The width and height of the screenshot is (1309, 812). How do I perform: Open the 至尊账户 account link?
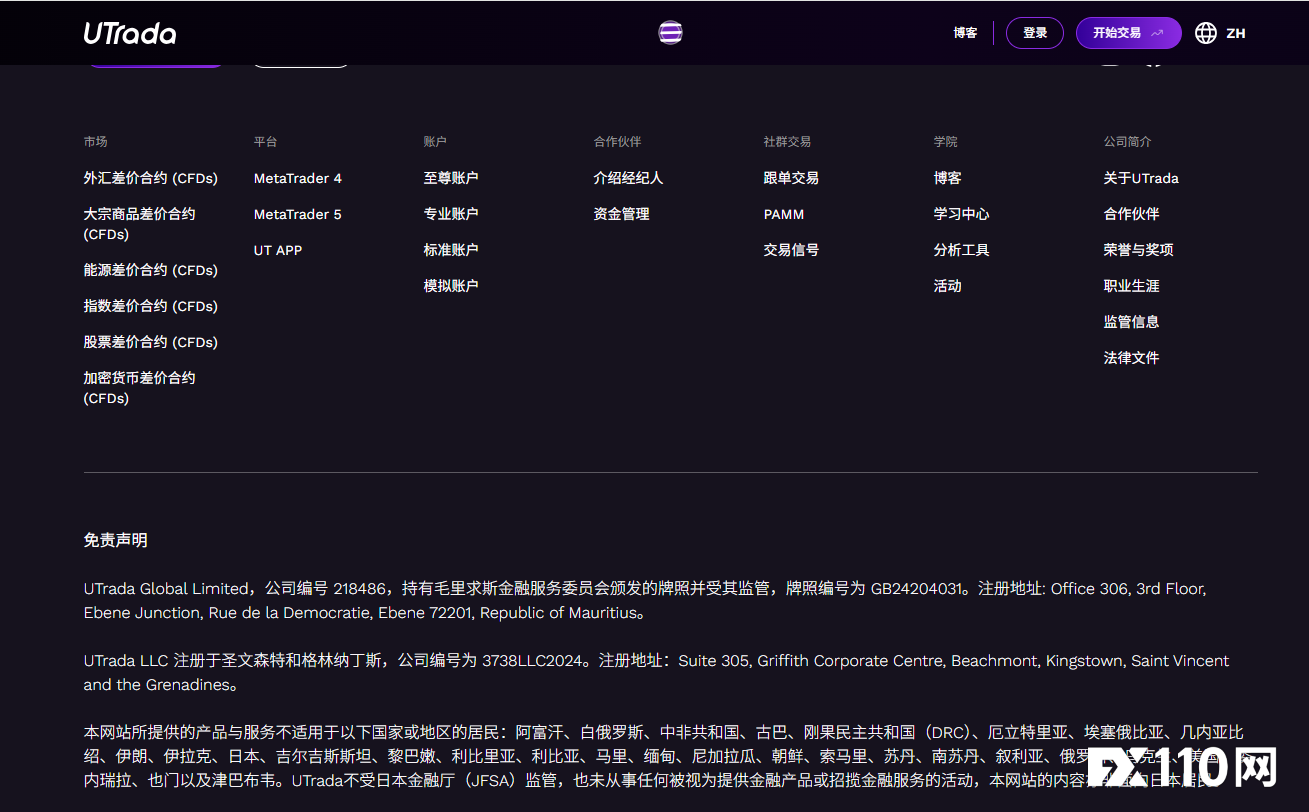451,178
